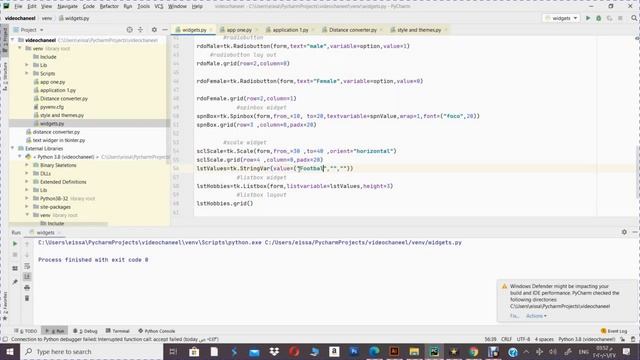Open Amazon icon in taskbar
The image size is (640, 360).
pyautogui.click(x=334, y=351)
